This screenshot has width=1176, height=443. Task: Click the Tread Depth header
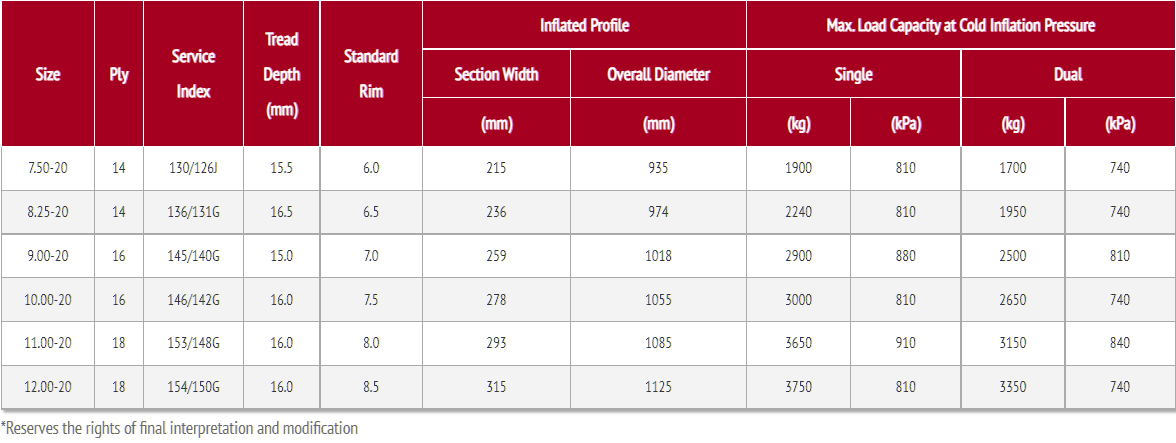282,74
